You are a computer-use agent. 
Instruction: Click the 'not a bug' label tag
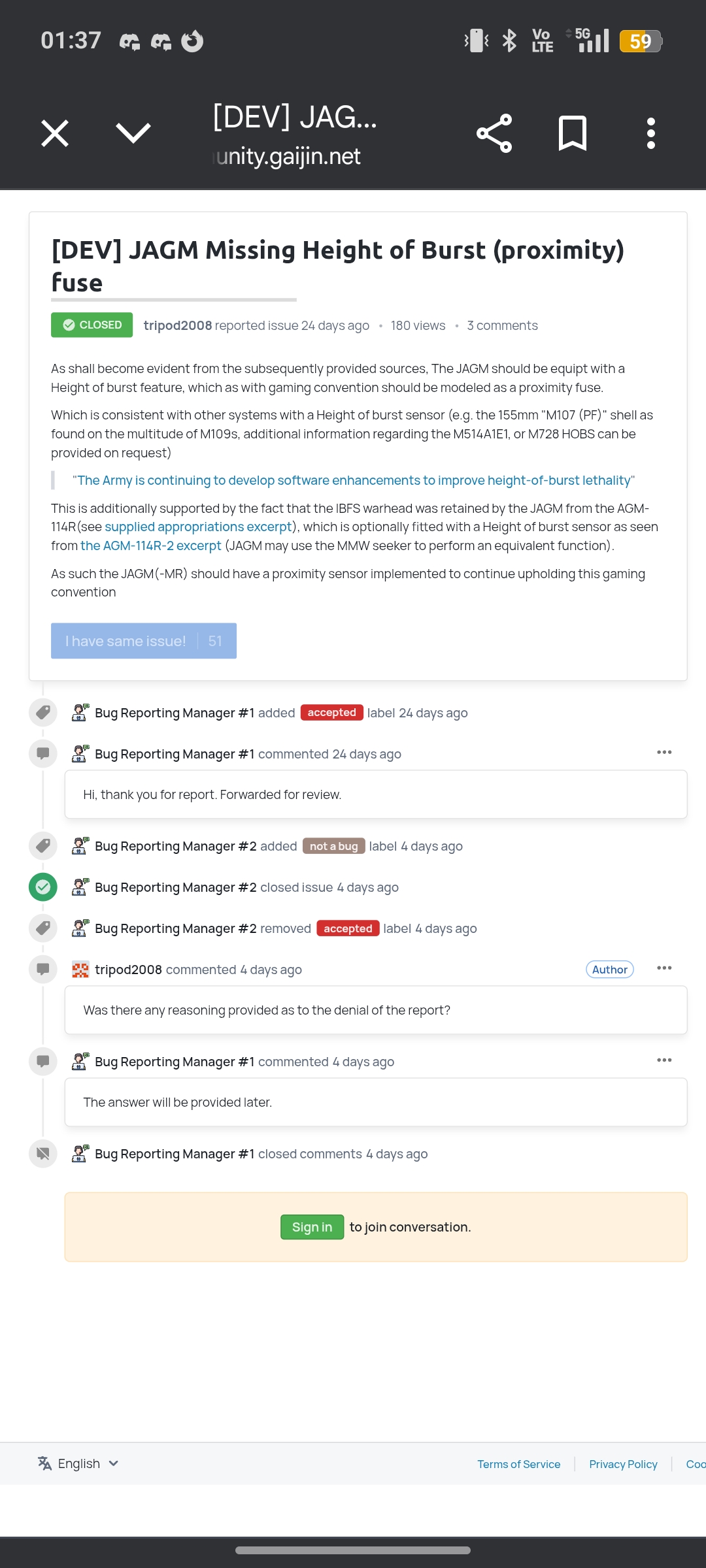point(333,846)
